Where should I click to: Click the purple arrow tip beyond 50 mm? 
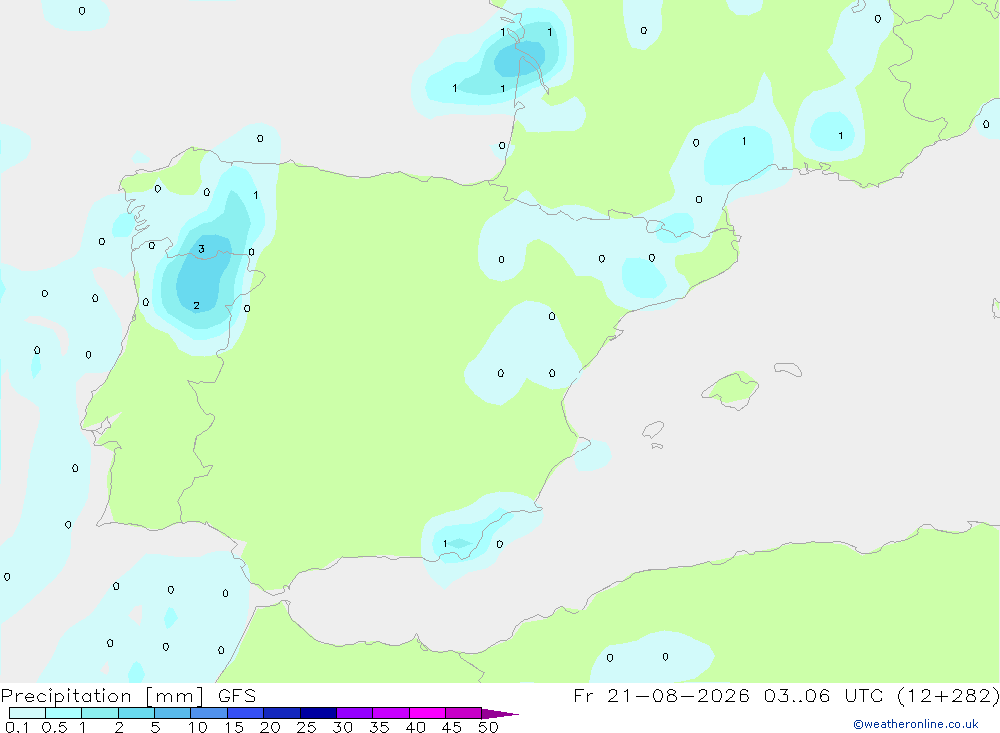(500, 713)
